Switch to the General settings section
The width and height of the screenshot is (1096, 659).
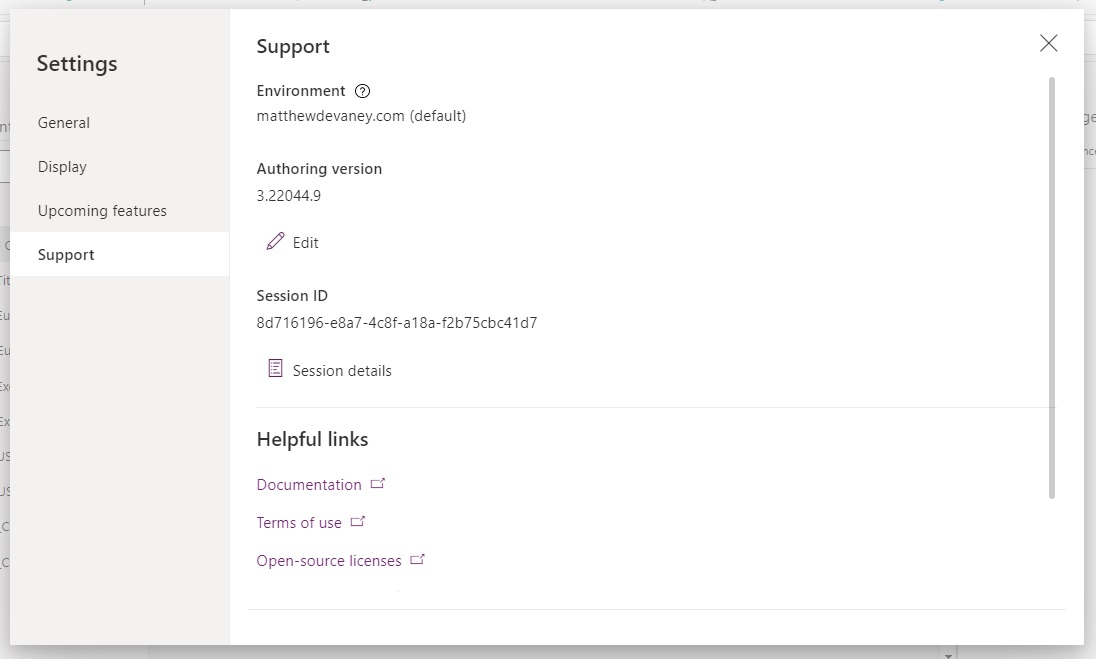(64, 122)
